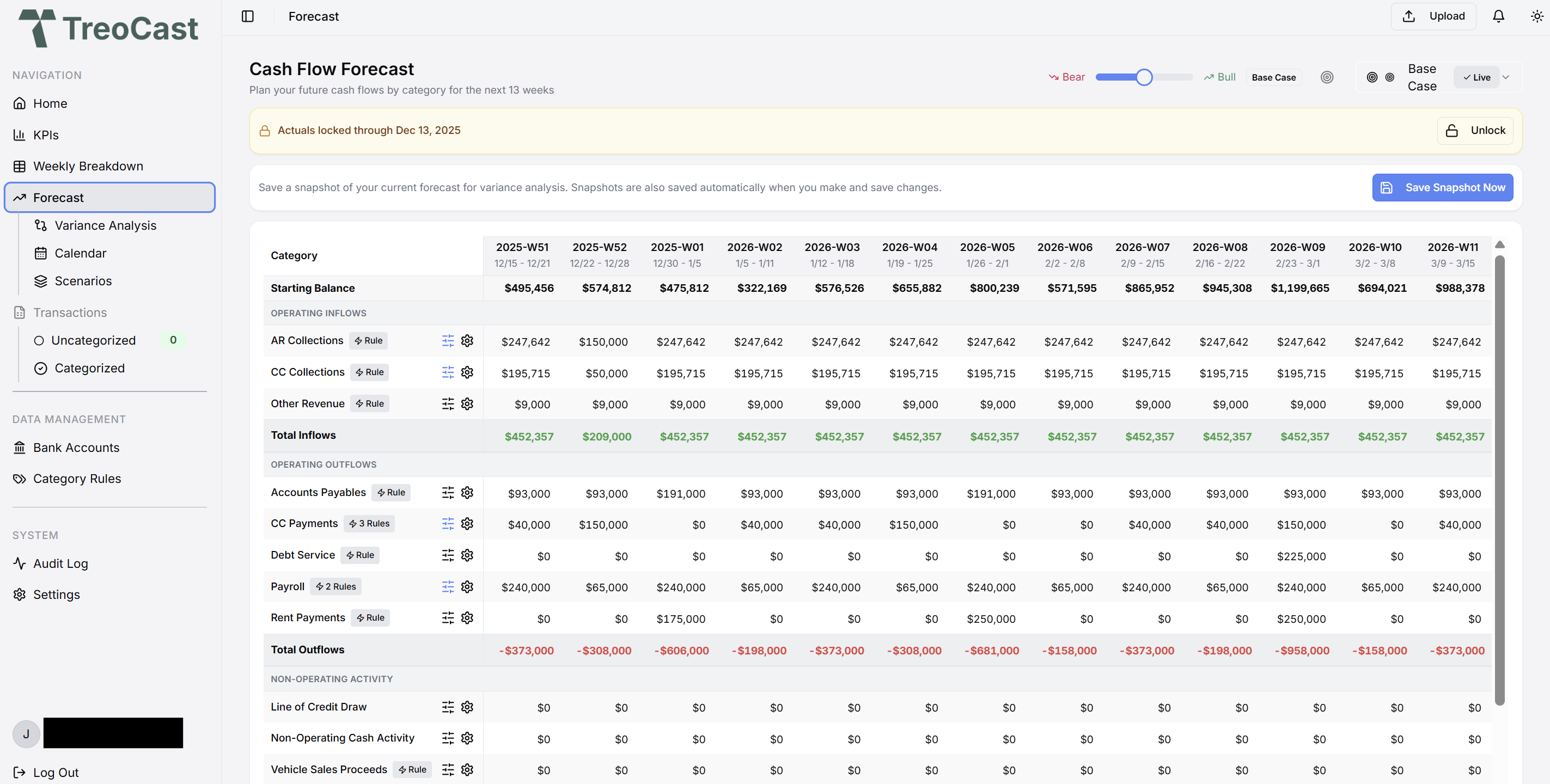Open Scenarios from the sidebar
The width and height of the screenshot is (1550, 784).
tap(83, 280)
